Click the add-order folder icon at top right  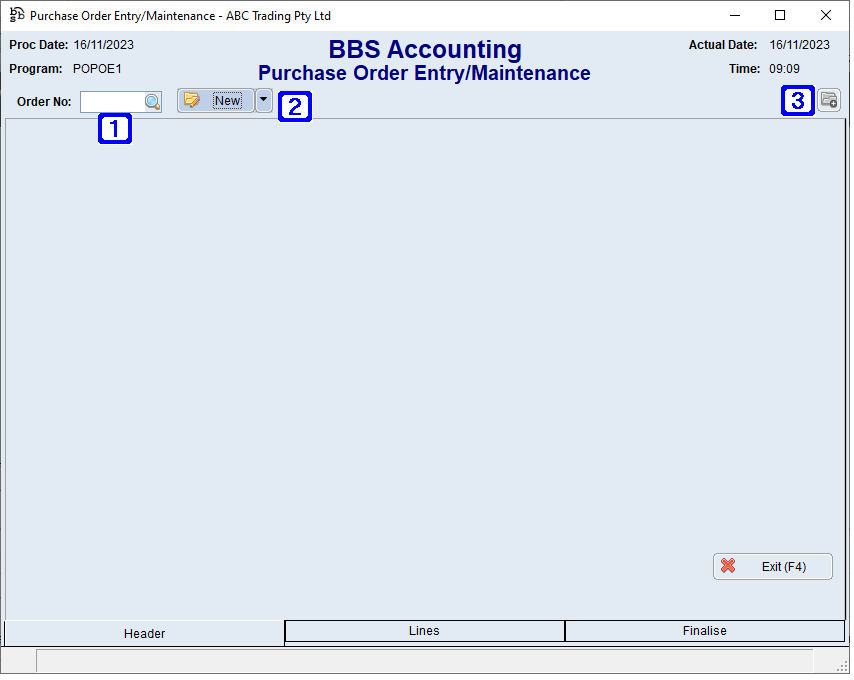[x=829, y=100]
